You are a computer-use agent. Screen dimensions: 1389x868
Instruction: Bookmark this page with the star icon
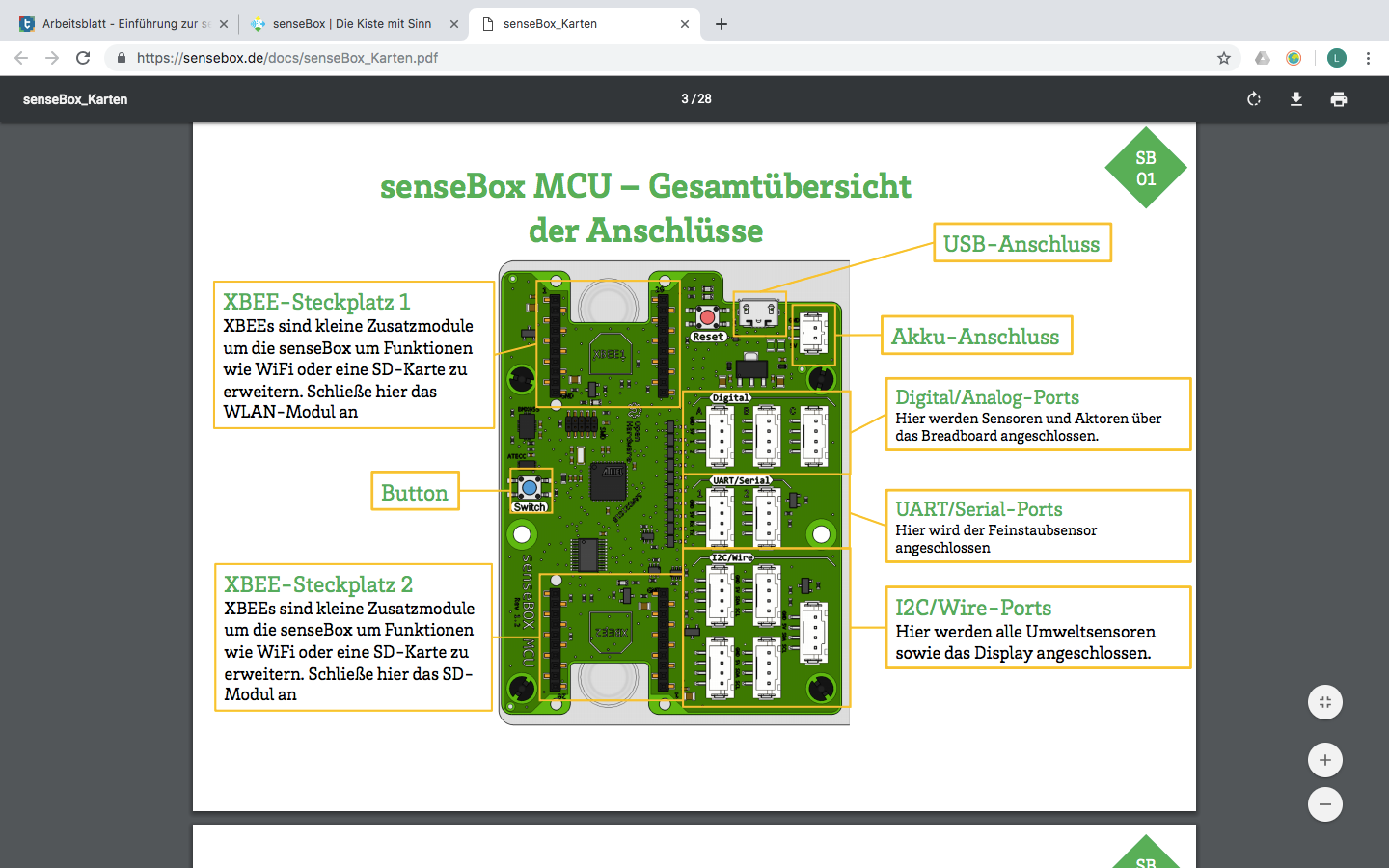1224,58
